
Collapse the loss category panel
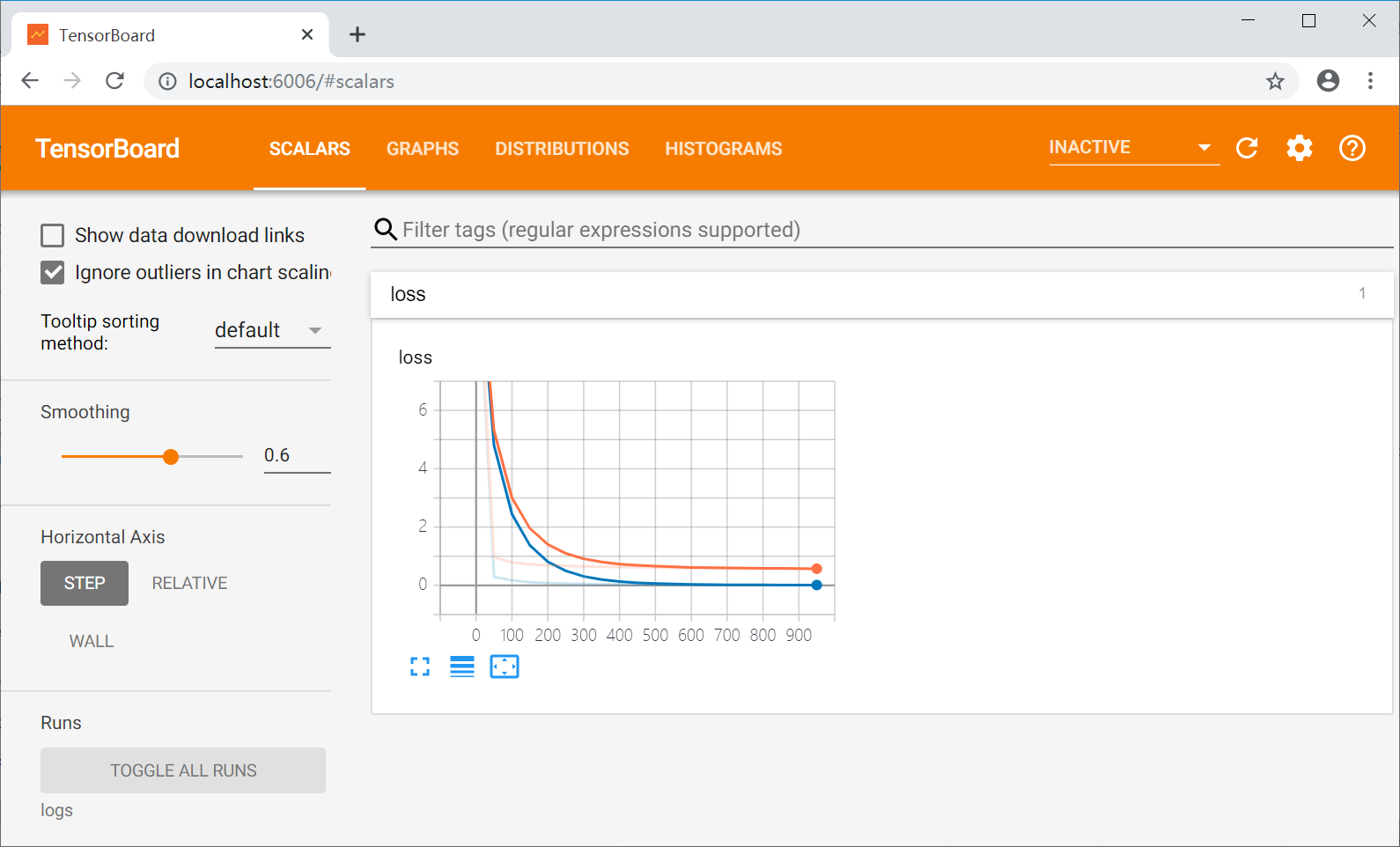[882, 294]
